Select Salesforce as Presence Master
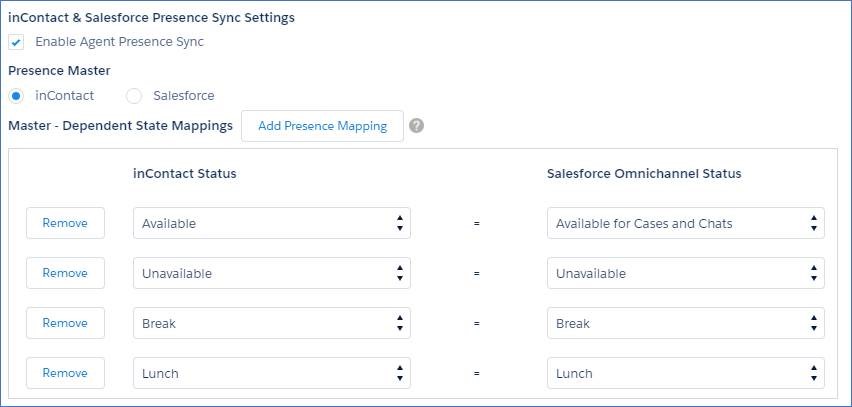The width and height of the screenshot is (852, 407). coord(134,96)
